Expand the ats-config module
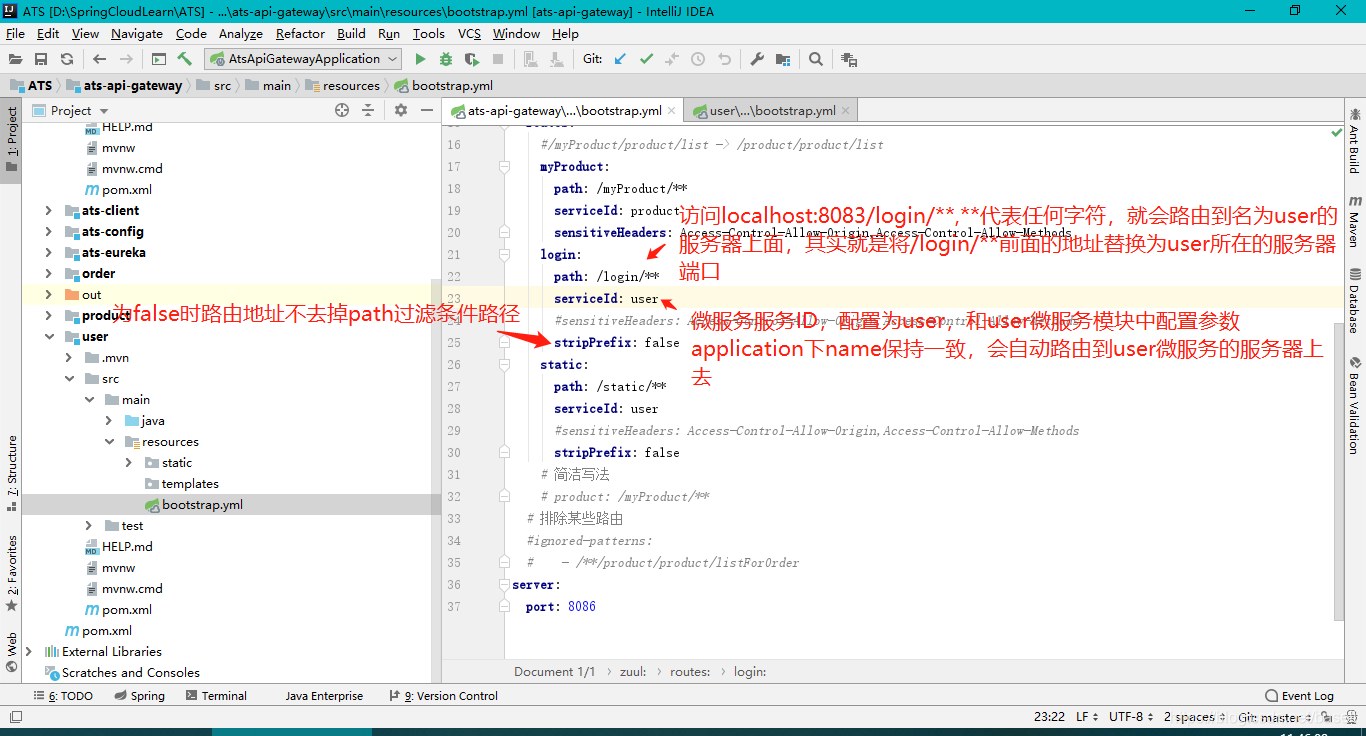 [48, 231]
